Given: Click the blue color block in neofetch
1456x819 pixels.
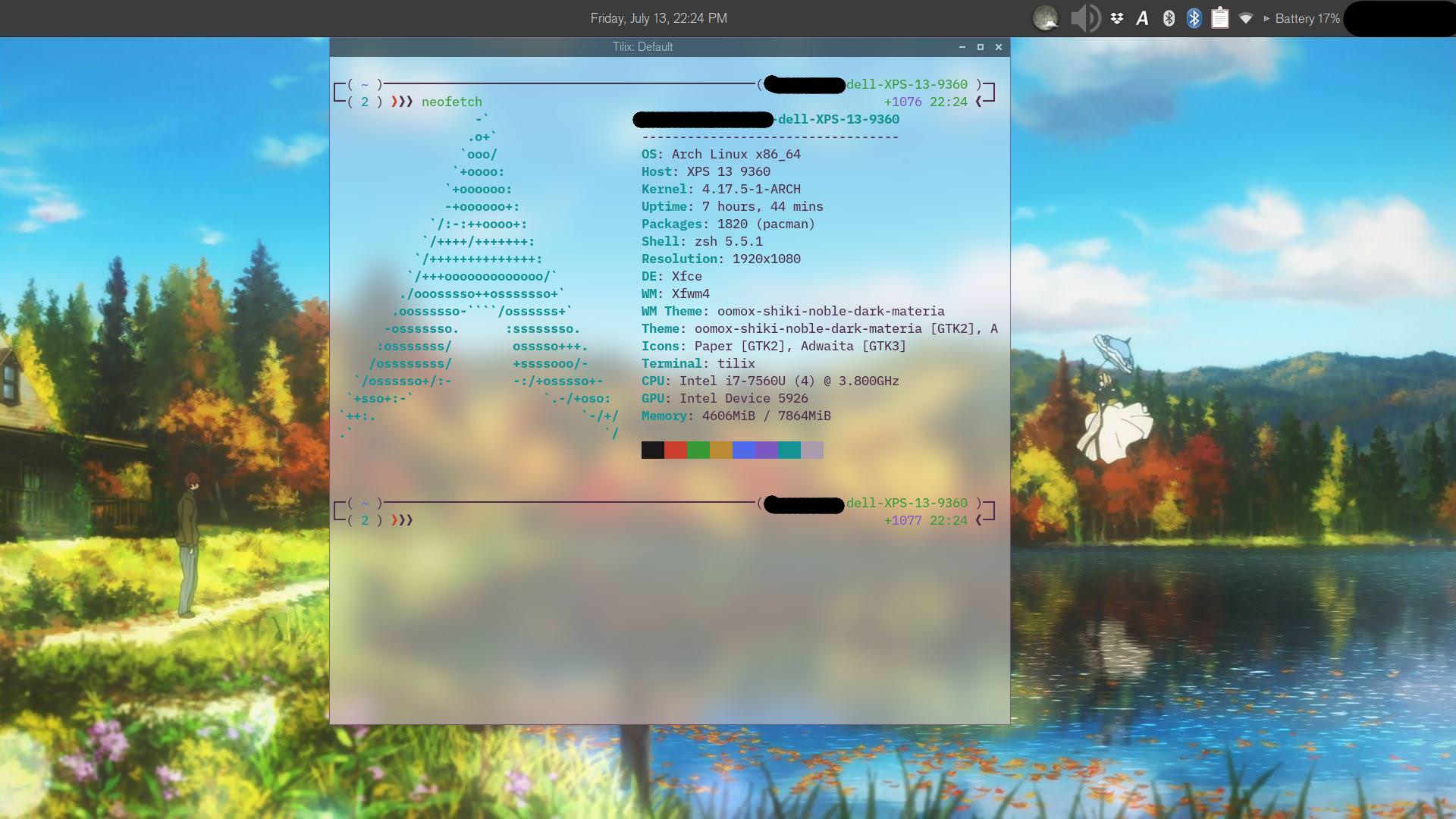Looking at the screenshot, I should pyautogui.click(x=743, y=450).
